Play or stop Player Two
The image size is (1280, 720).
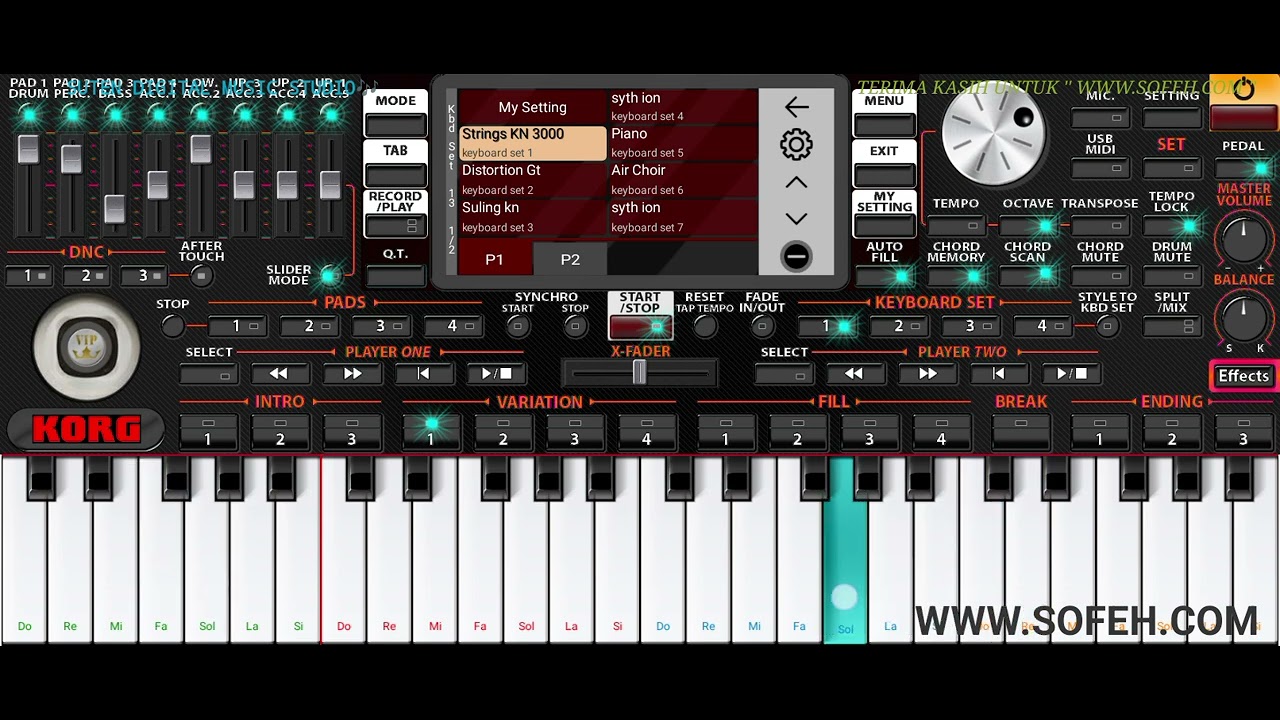pyautogui.click(x=1071, y=374)
